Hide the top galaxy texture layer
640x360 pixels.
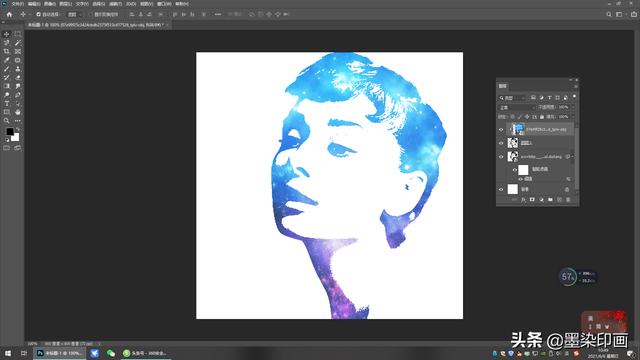pos(501,129)
